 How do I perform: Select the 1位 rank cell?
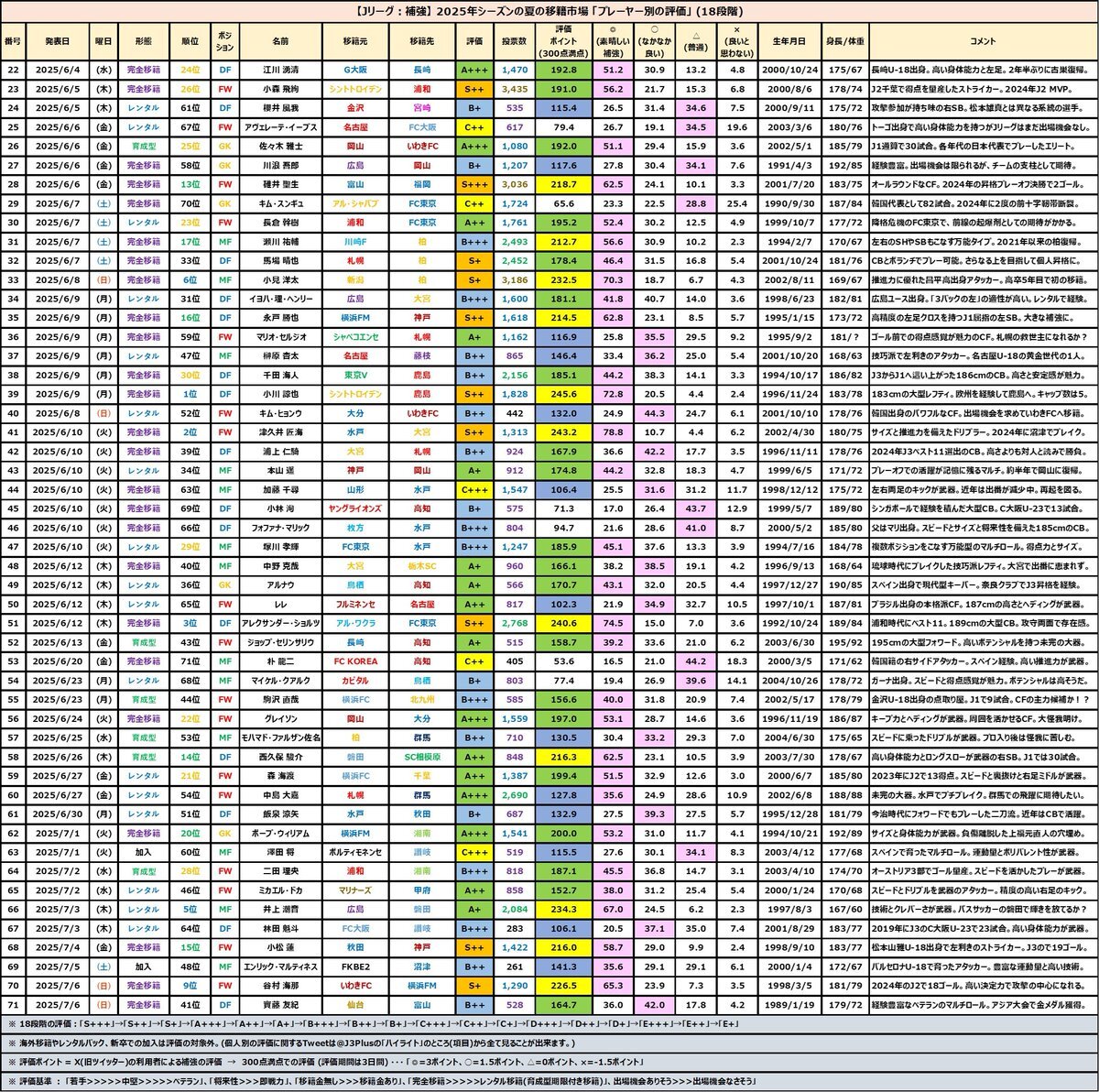190,394
